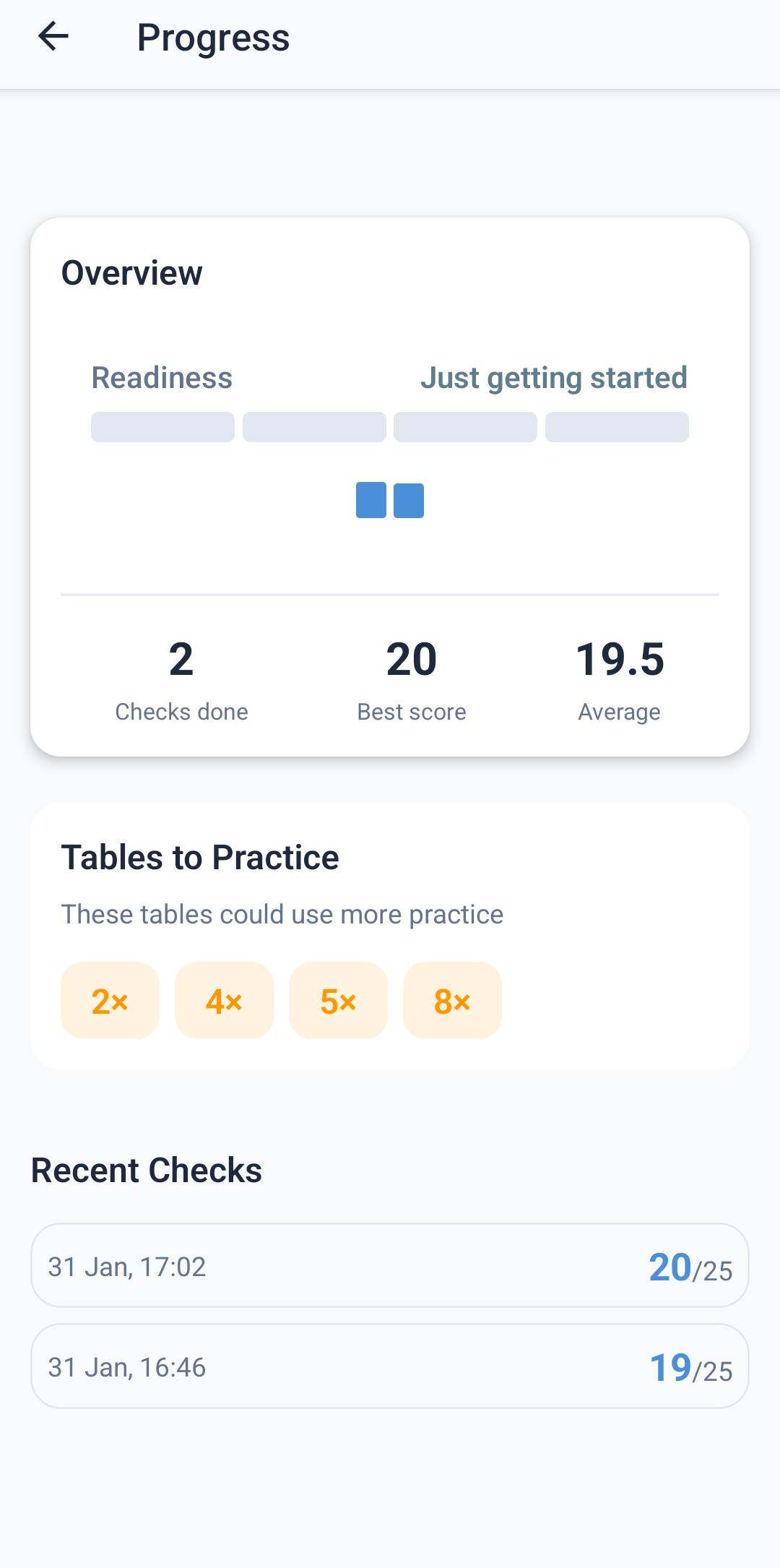Screen dimensions: 780x1568
Task: Click the Recent Checks section heading
Action: coord(146,1170)
